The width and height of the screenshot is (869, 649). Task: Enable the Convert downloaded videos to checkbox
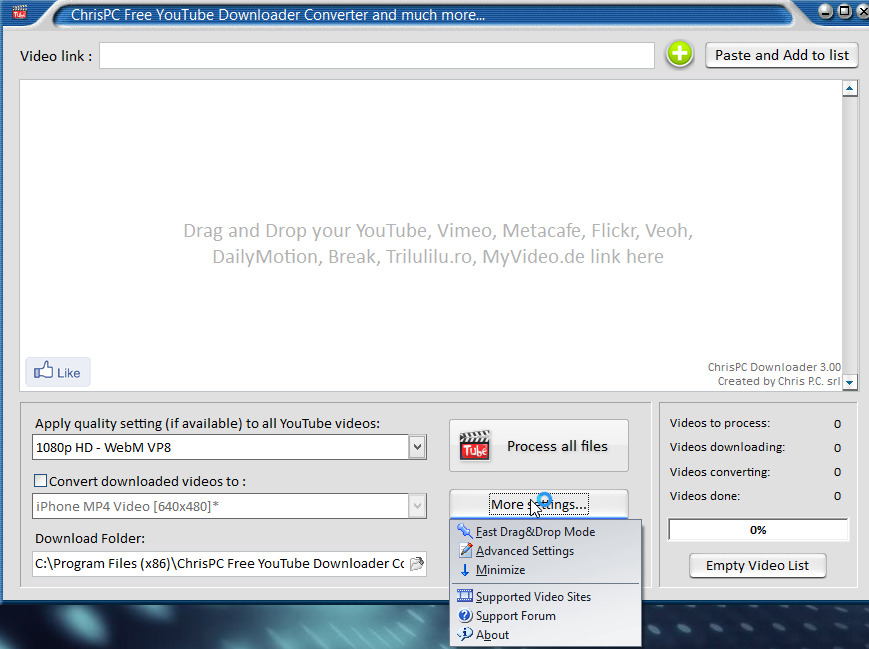pyautogui.click(x=40, y=481)
